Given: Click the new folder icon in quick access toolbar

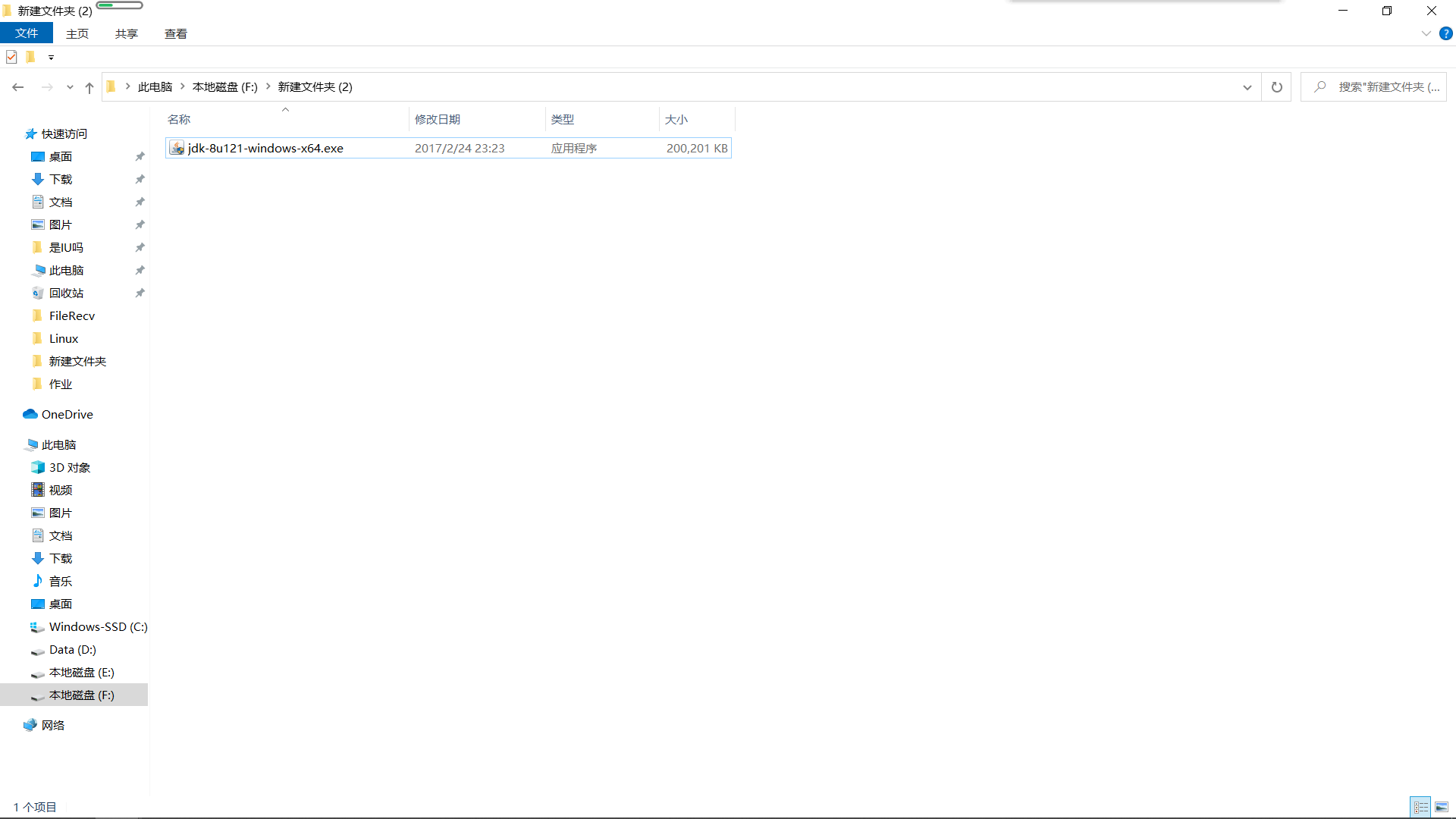Looking at the screenshot, I should click(x=30, y=57).
